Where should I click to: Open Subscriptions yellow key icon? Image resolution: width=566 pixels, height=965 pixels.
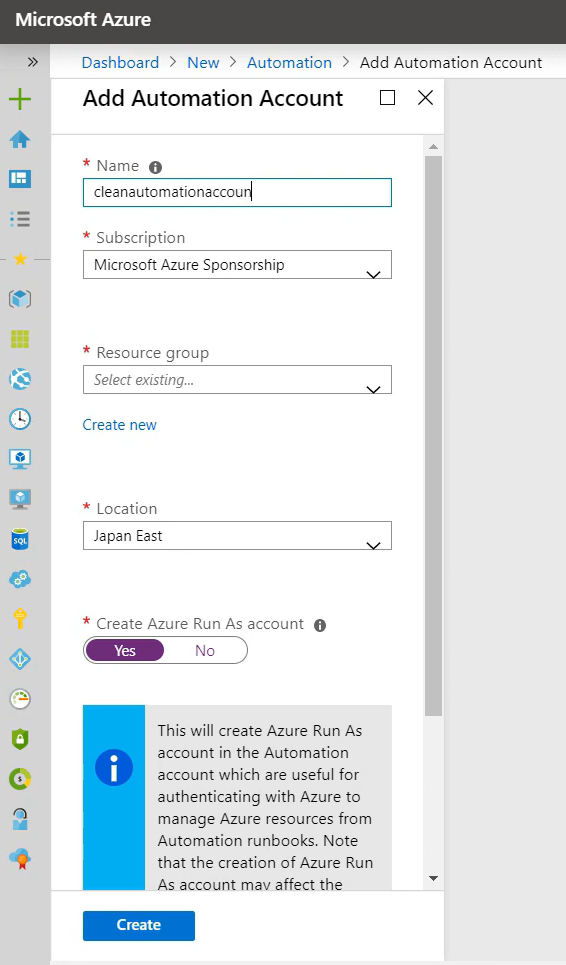coord(20,619)
